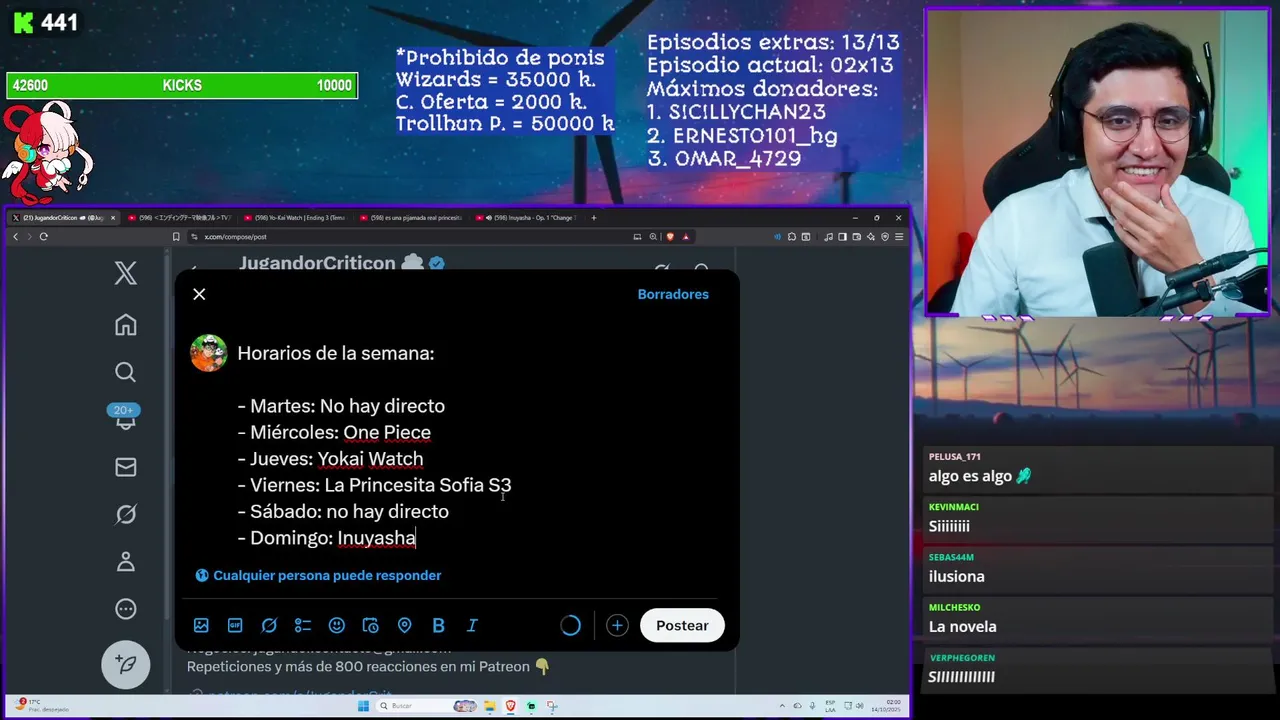Tag a location on the post
Screen dimensions: 1280x720
coord(404,625)
